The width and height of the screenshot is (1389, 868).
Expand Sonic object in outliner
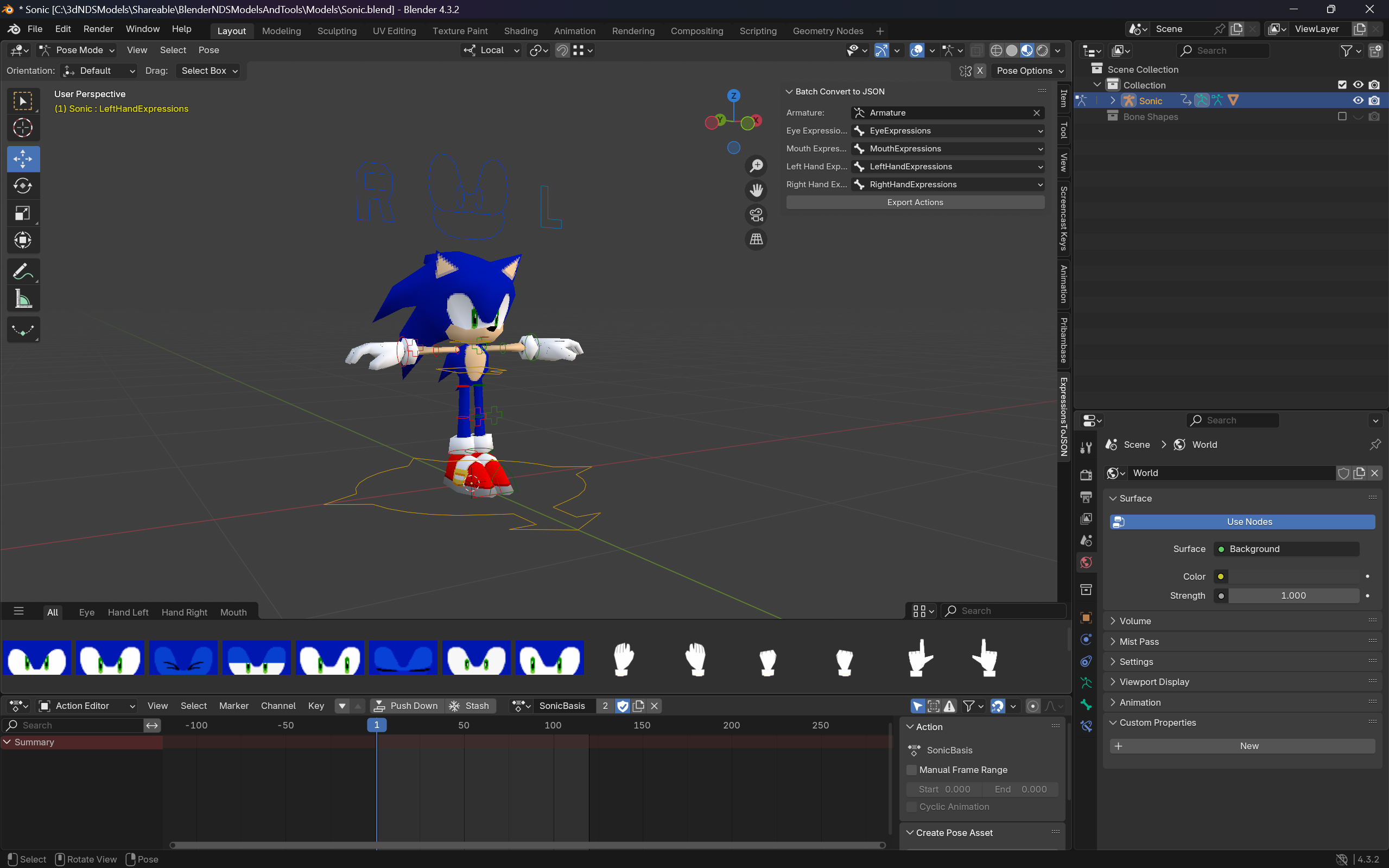click(x=1113, y=100)
